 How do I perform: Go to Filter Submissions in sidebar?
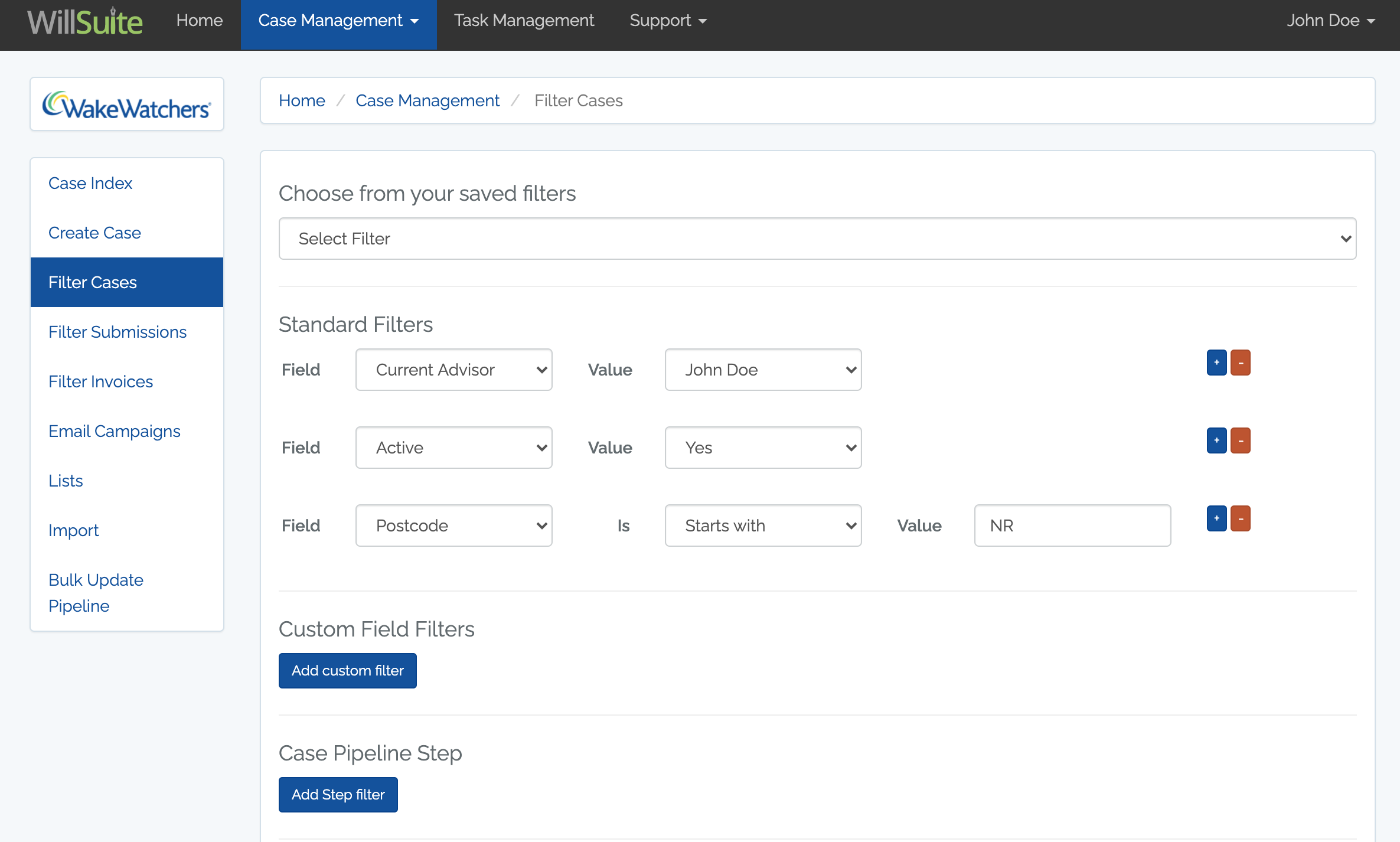coord(118,332)
